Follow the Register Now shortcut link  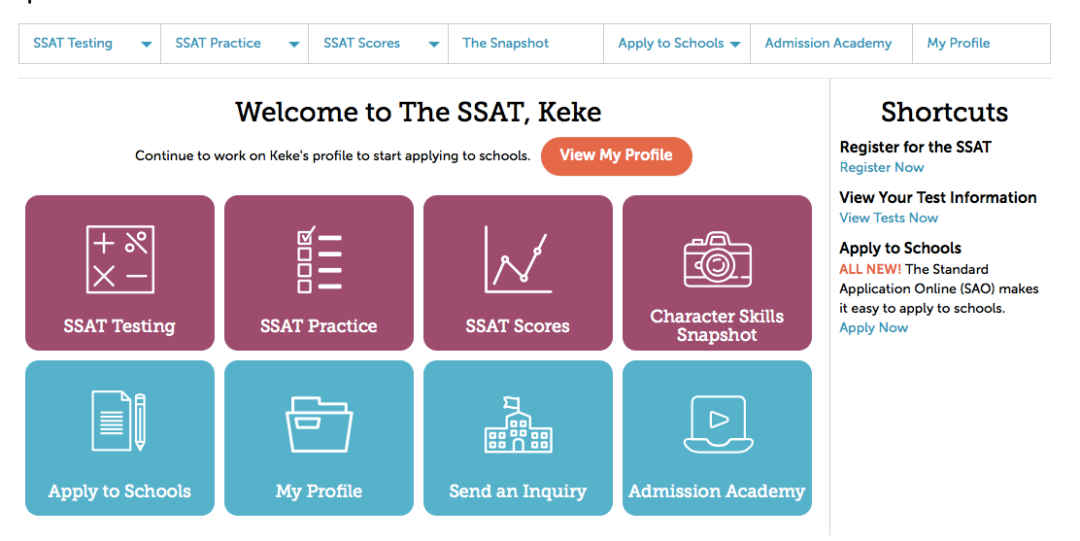coord(882,167)
